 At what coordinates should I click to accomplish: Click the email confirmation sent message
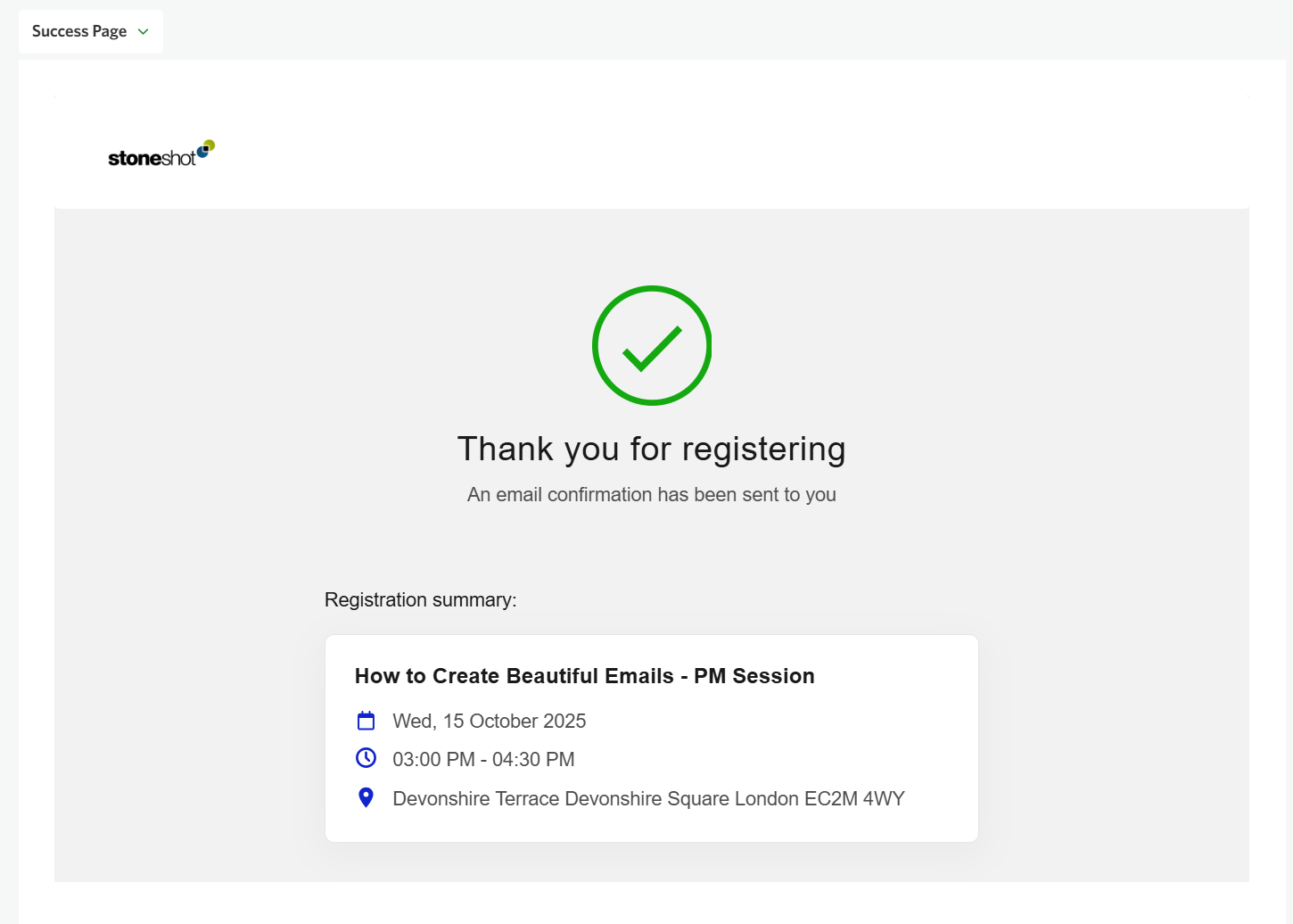[651, 495]
